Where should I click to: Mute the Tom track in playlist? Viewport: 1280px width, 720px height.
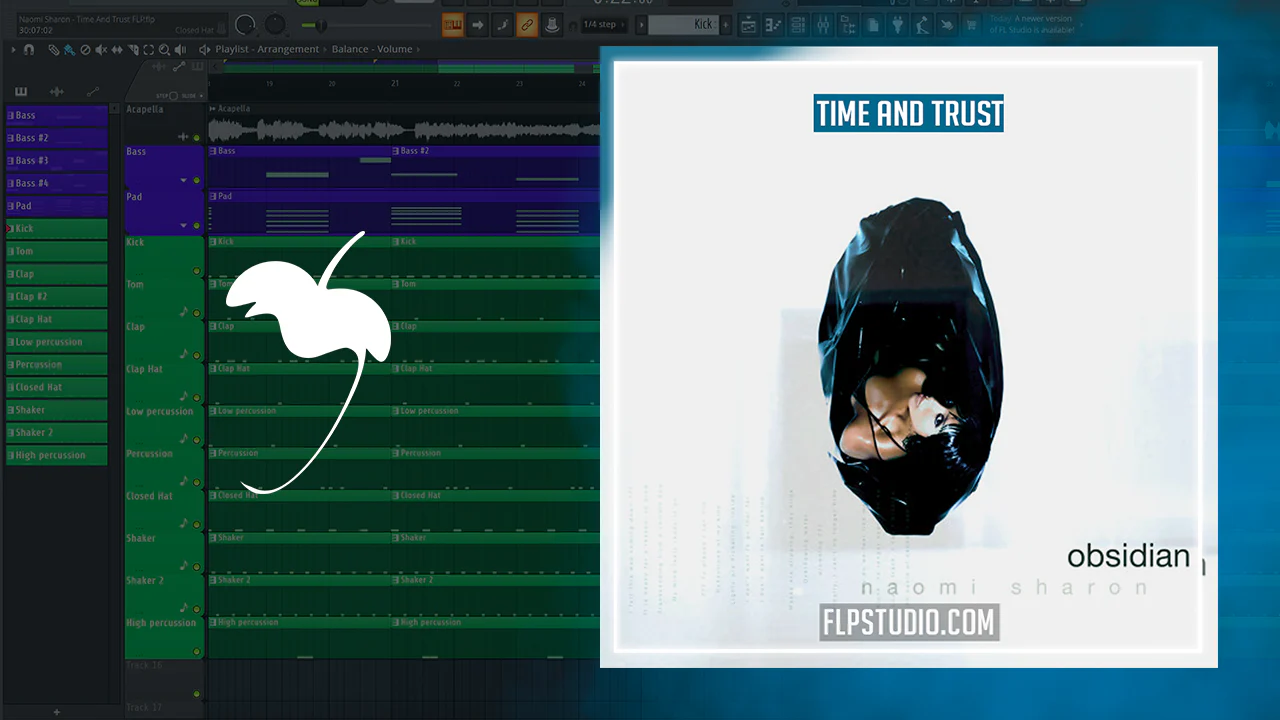point(196,313)
